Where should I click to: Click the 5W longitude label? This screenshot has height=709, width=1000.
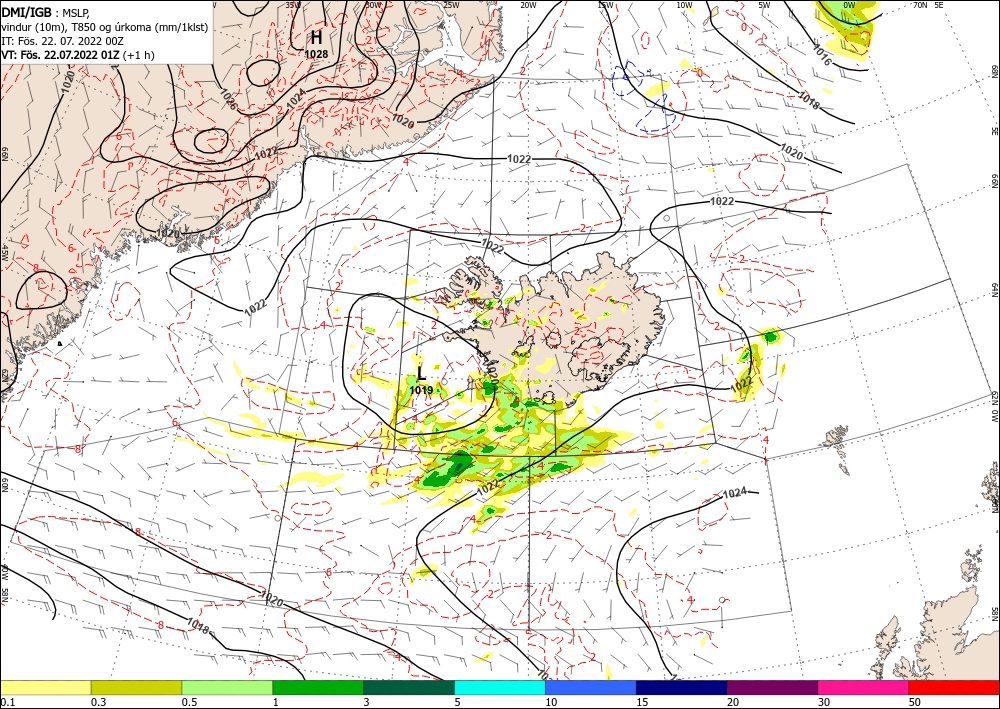coord(764,5)
